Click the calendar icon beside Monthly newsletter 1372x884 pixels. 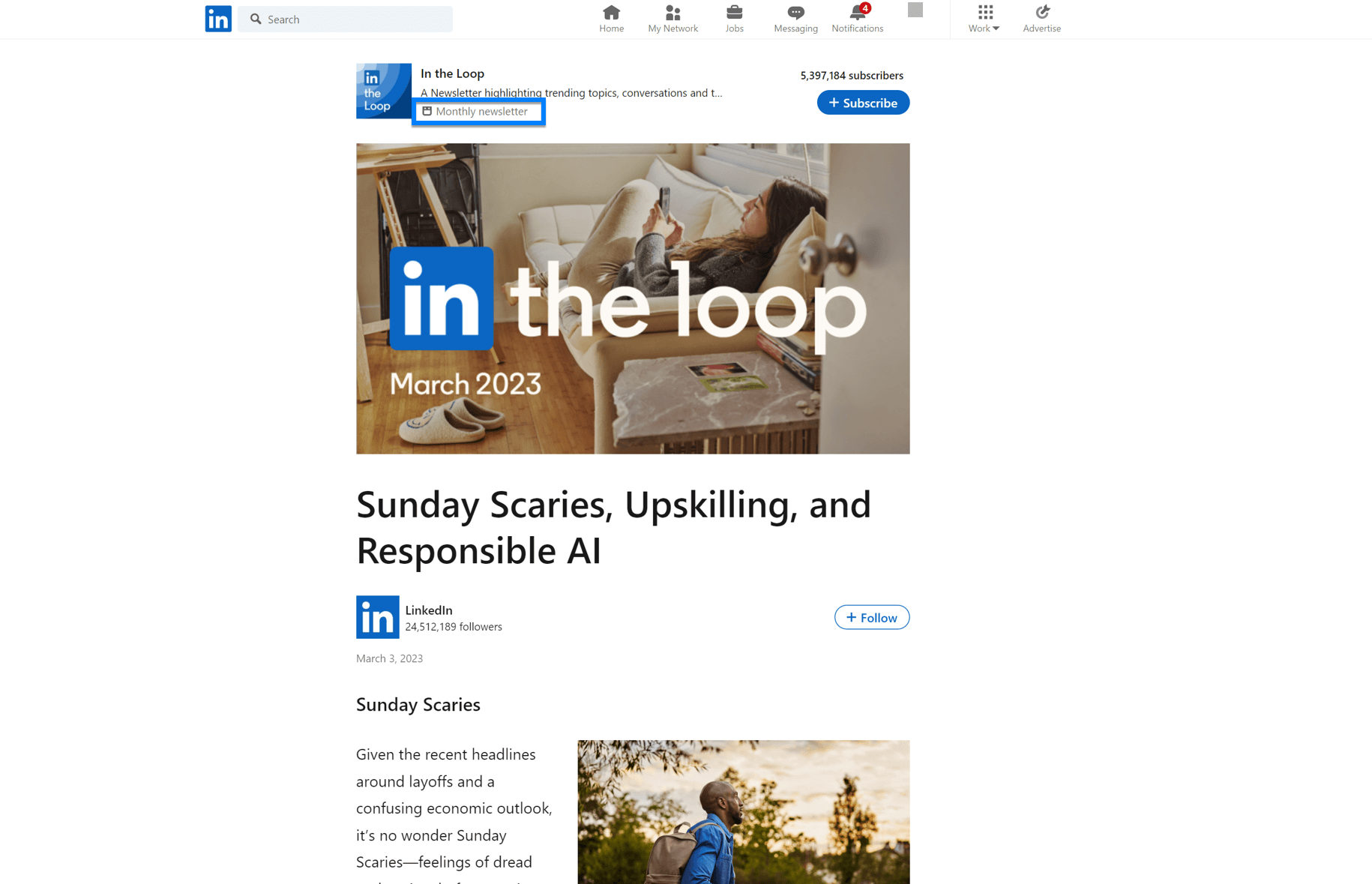tap(427, 111)
